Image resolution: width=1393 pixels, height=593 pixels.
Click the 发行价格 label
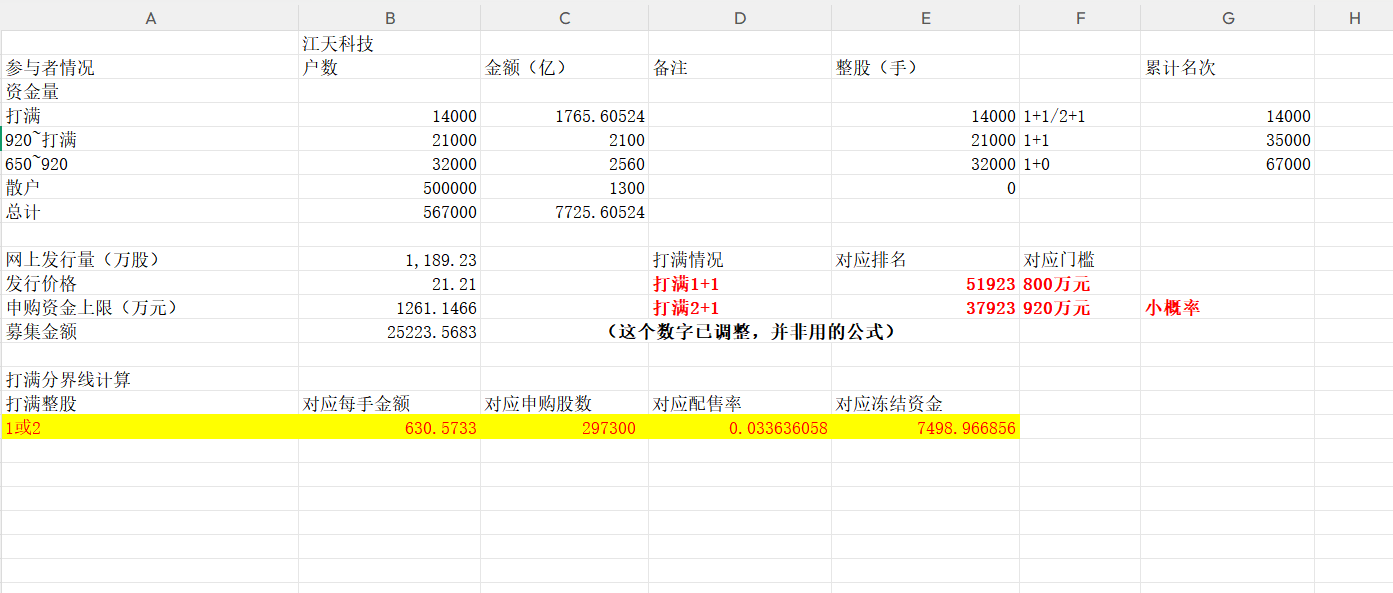(x=150, y=284)
